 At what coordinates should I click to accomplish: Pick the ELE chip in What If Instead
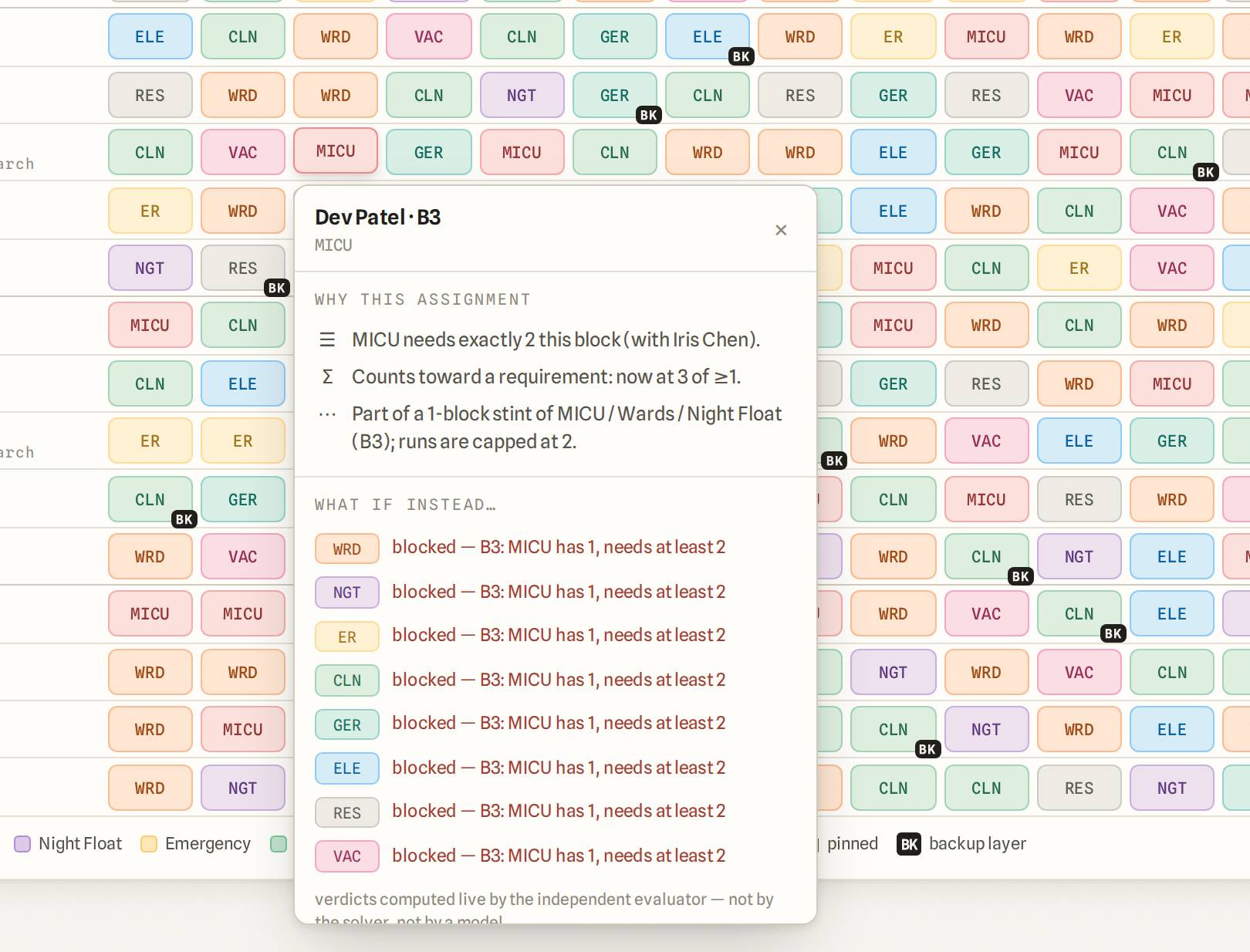[x=347, y=768]
